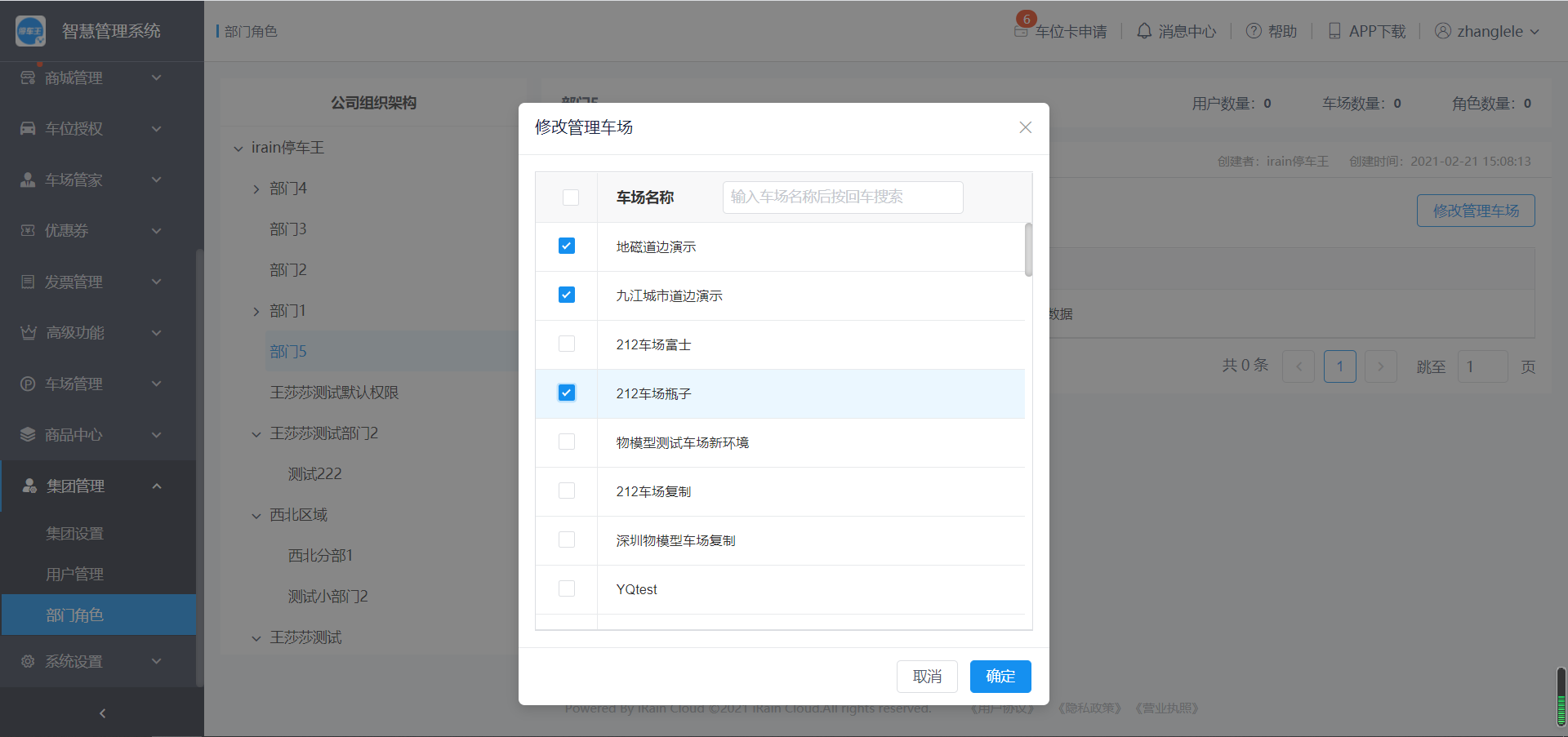Toggle the select-all 车场名称 checkbox
Image resolution: width=1568 pixels, height=737 pixels.
(571, 198)
